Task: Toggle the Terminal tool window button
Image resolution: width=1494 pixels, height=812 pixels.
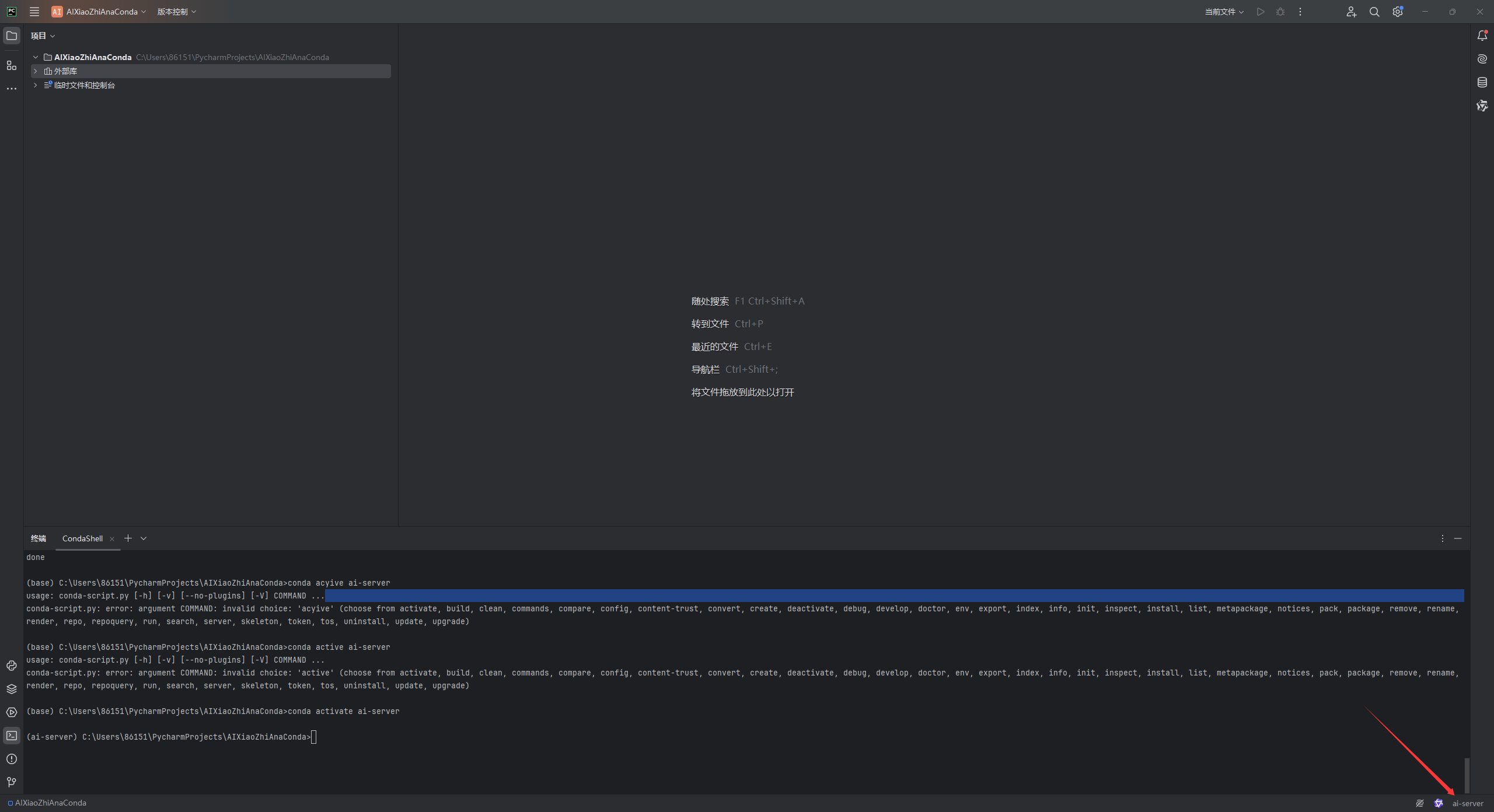Action: point(12,736)
